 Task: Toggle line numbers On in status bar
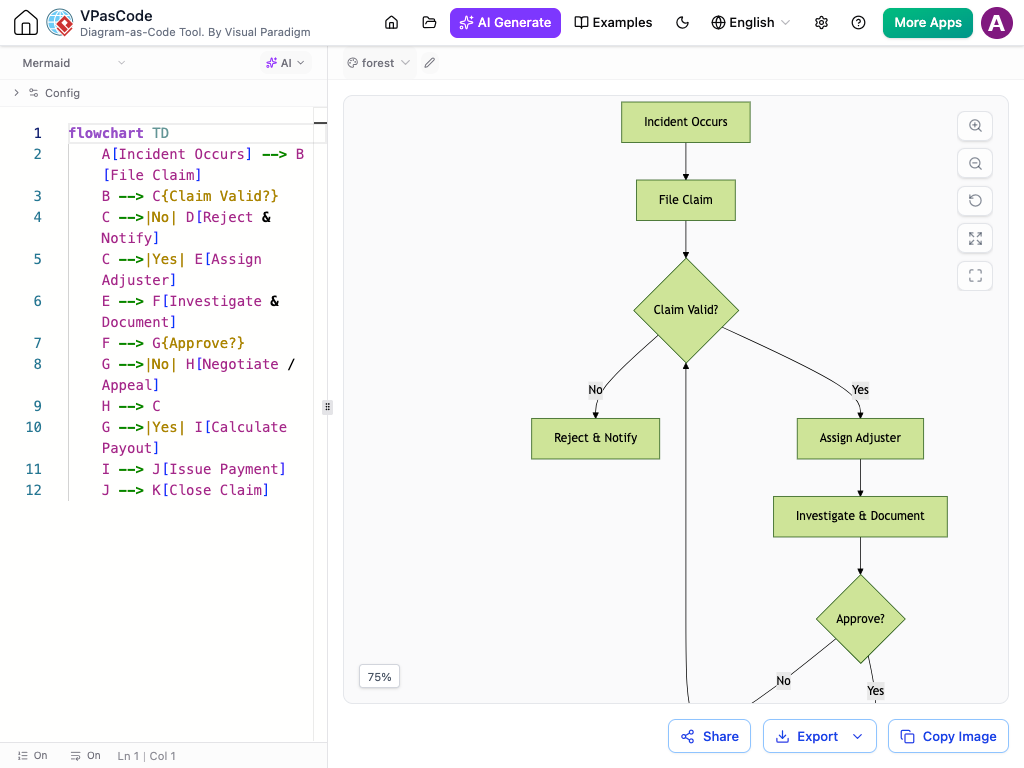[32, 756]
